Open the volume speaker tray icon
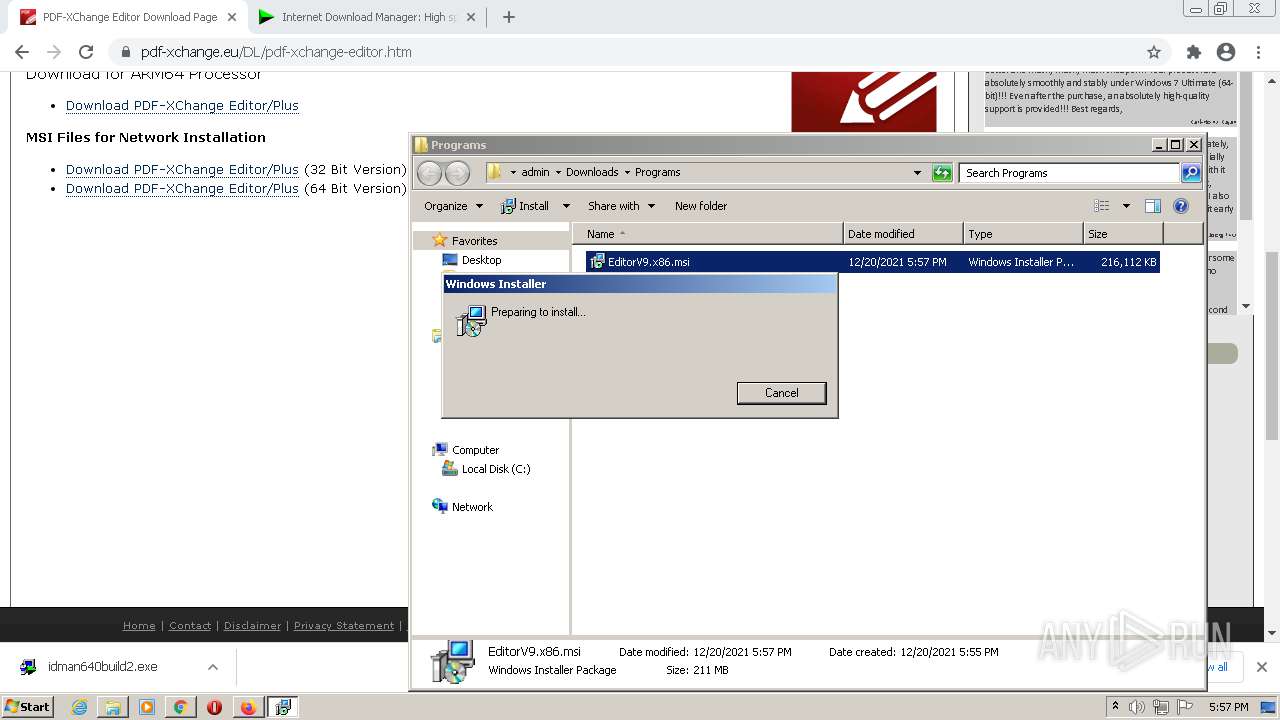Viewport: 1280px width, 720px height. pos(1137,707)
